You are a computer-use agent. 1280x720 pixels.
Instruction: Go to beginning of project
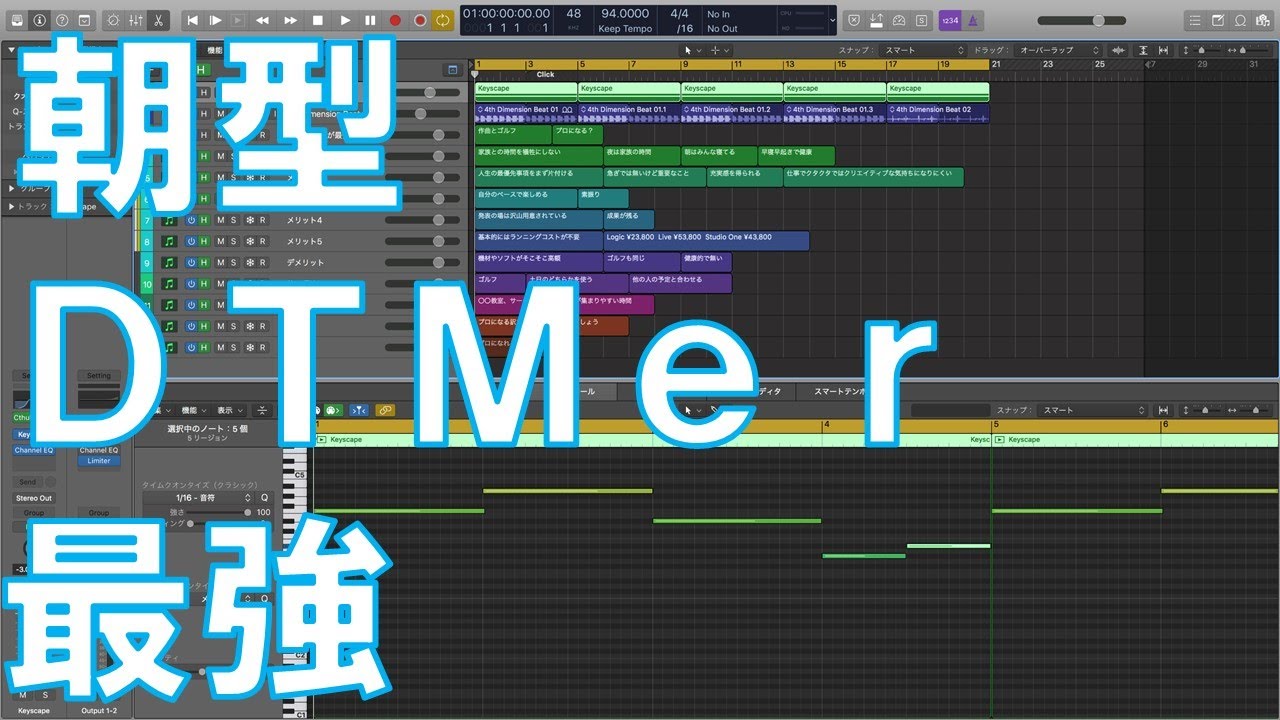coord(192,20)
